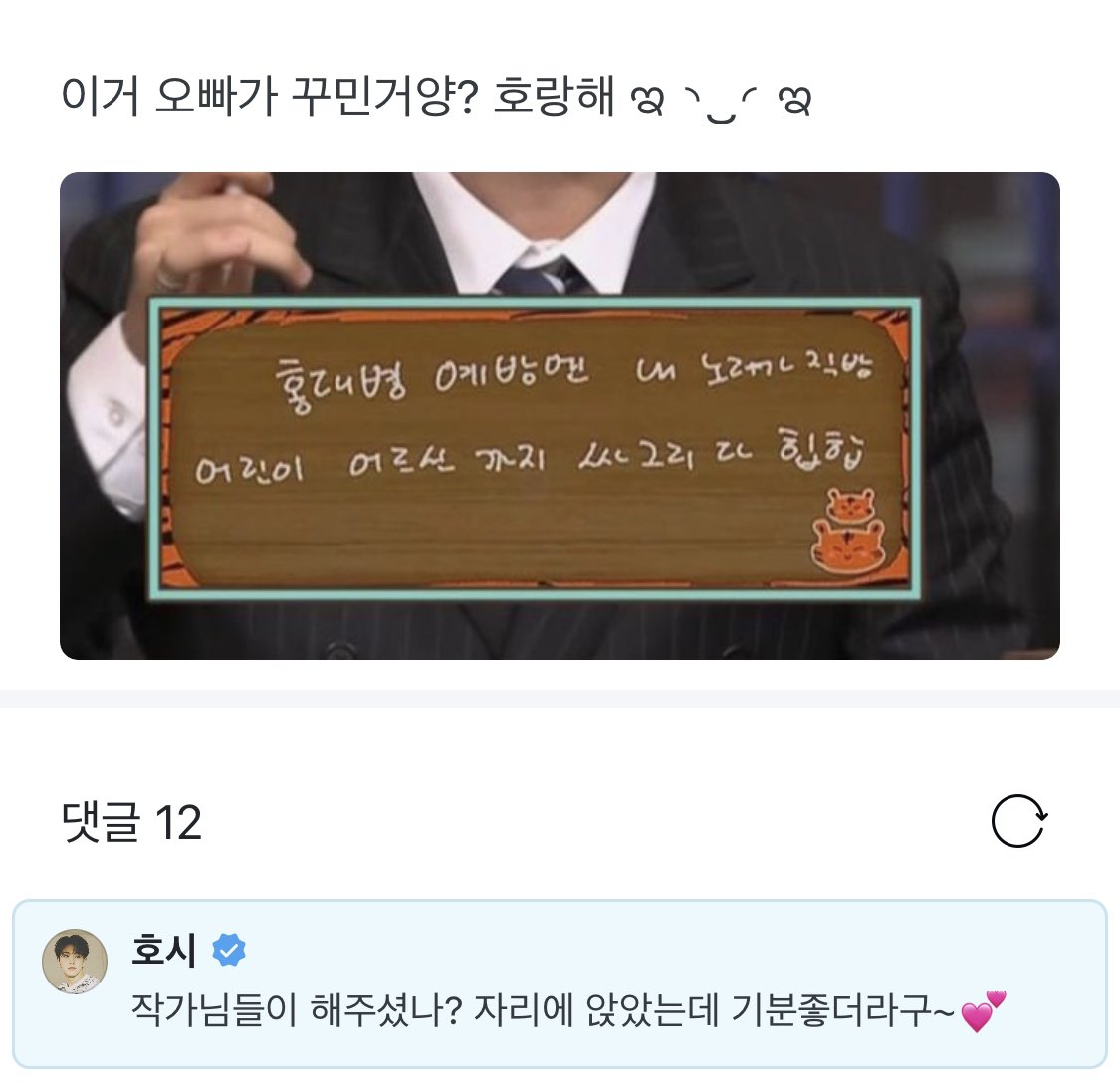Open 호시's round profile picture
Image resolution: width=1120 pixels, height=1092 pixels.
[x=75, y=961]
